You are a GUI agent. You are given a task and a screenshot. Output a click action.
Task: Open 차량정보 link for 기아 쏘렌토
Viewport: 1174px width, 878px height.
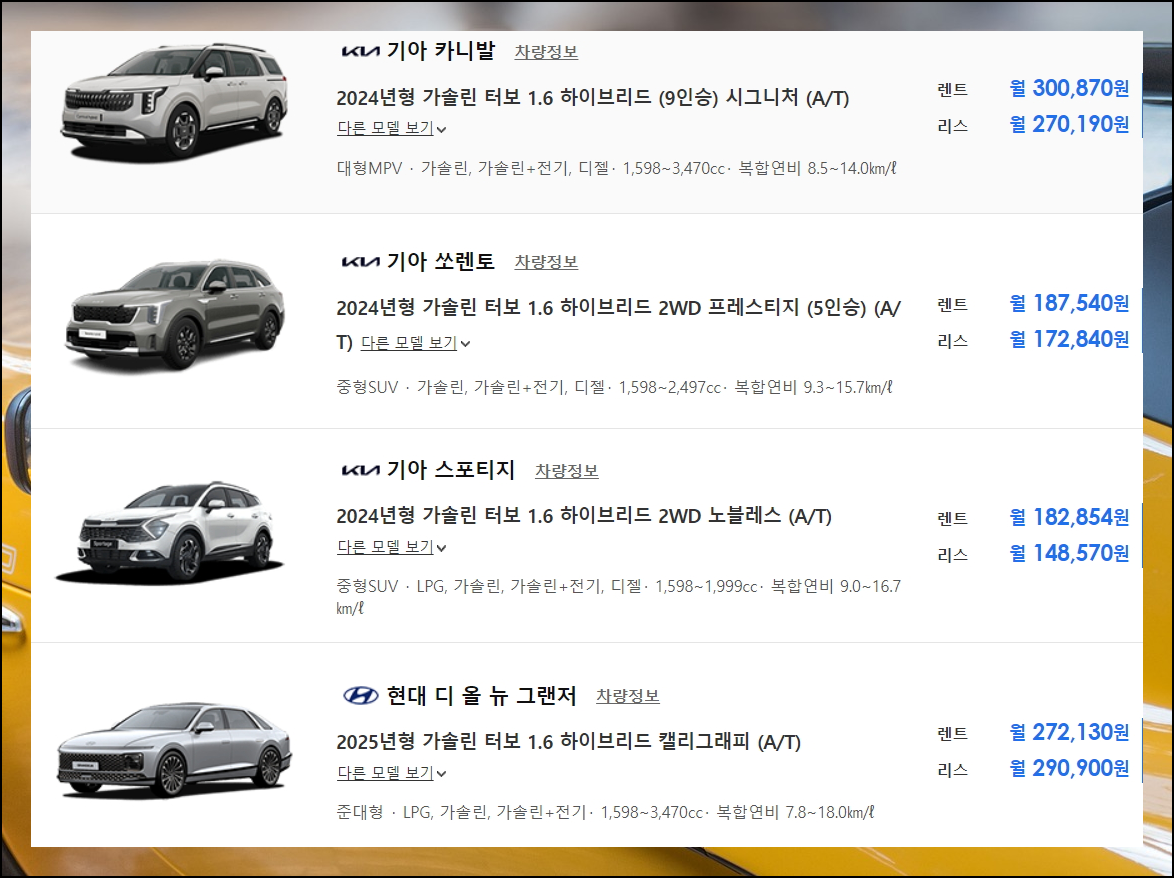[x=546, y=262]
